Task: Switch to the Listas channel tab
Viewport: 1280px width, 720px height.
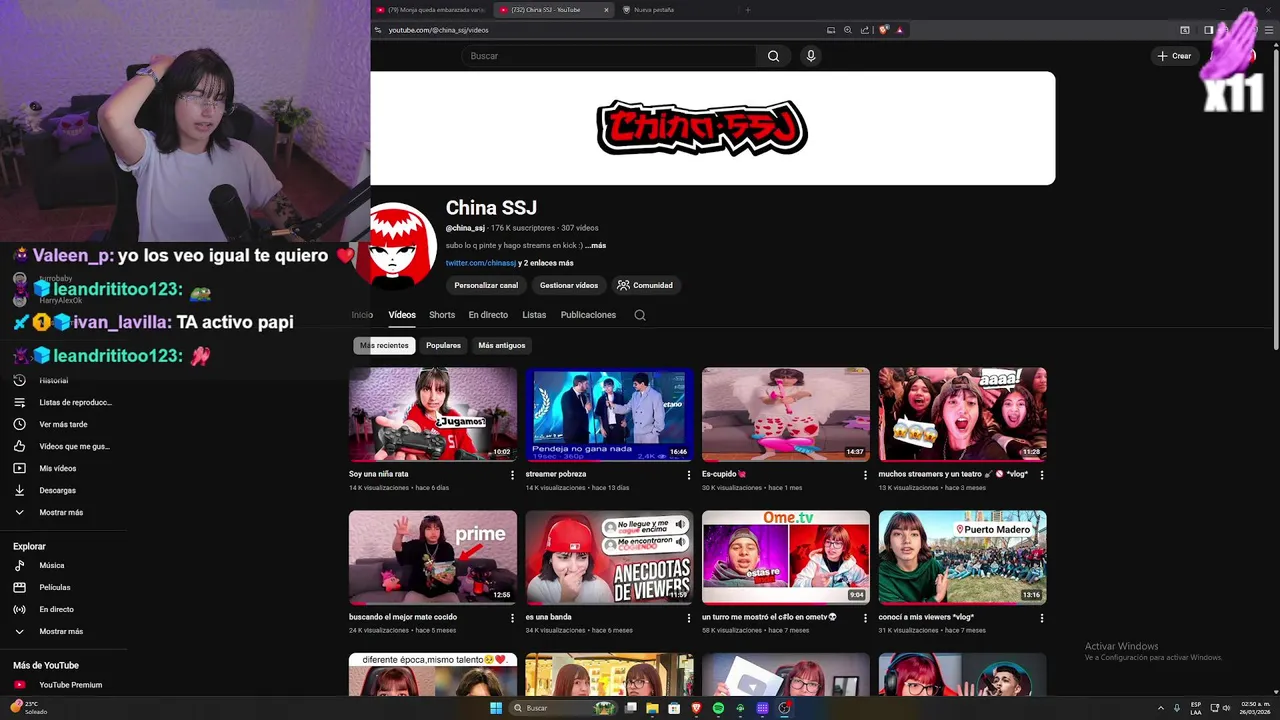Action: click(x=534, y=315)
